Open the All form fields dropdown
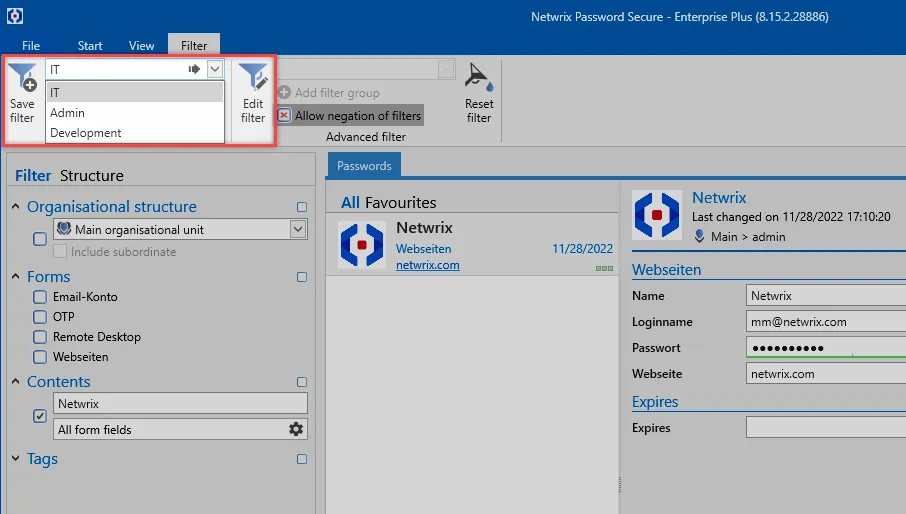The height and width of the screenshot is (514, 906). tap(180, 429)
